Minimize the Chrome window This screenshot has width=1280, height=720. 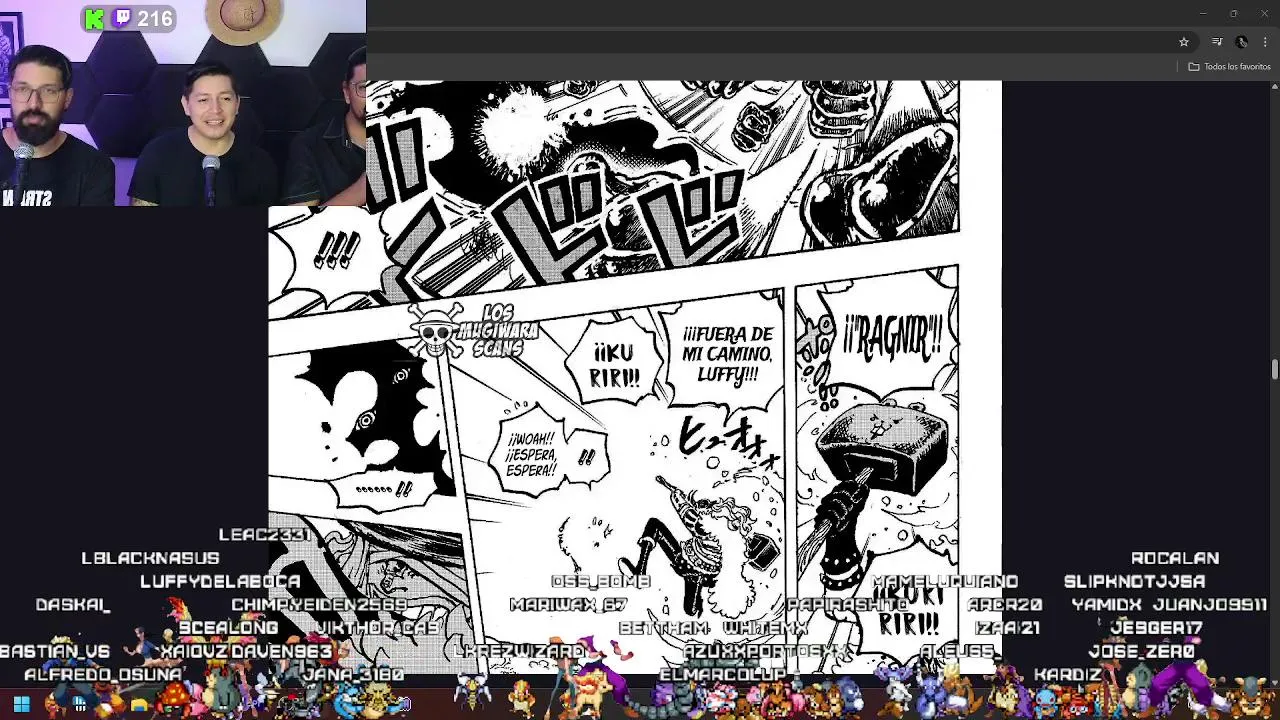pos(1203,13)
